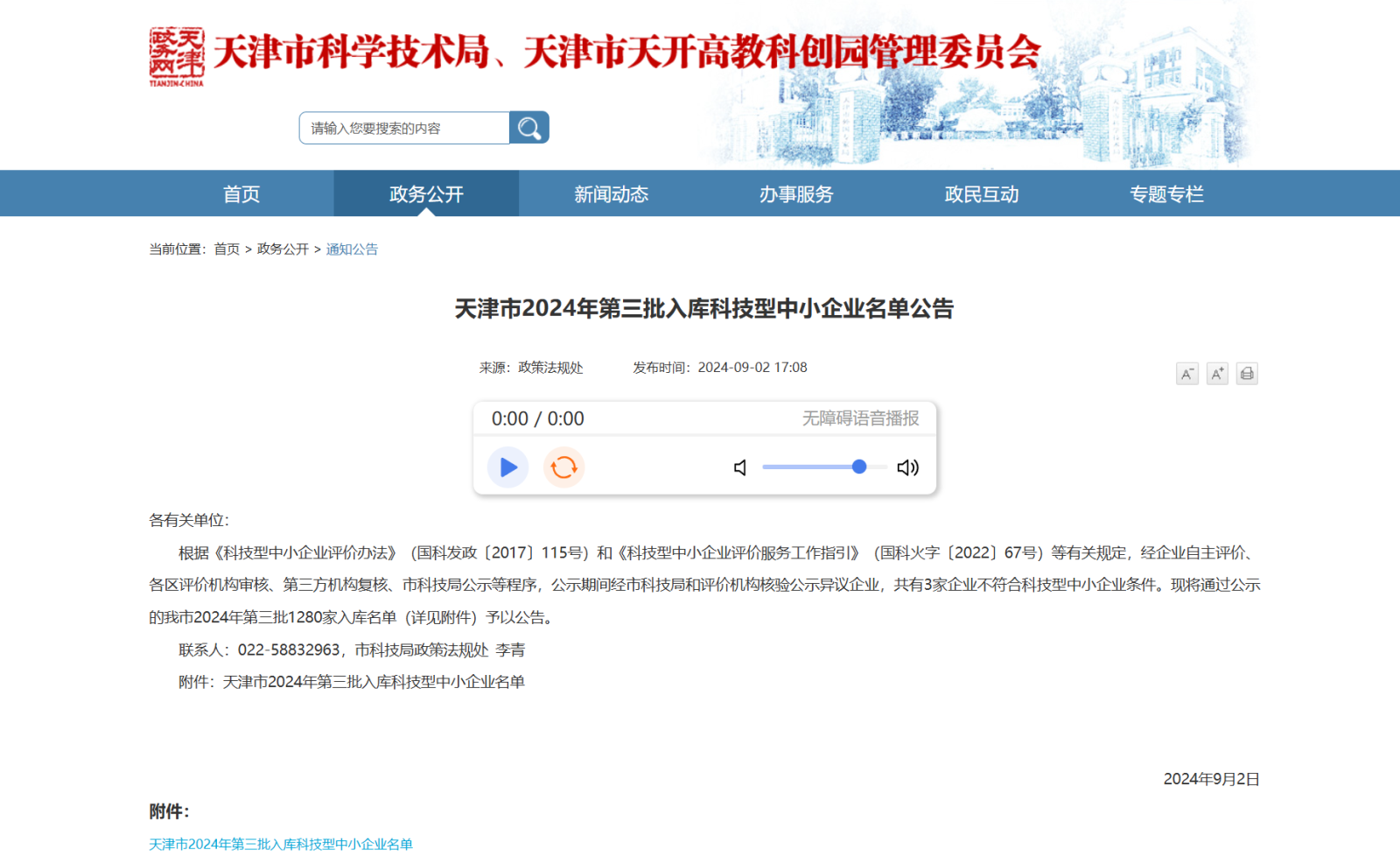Print the page using the printer icon

tap(1247, 374)
